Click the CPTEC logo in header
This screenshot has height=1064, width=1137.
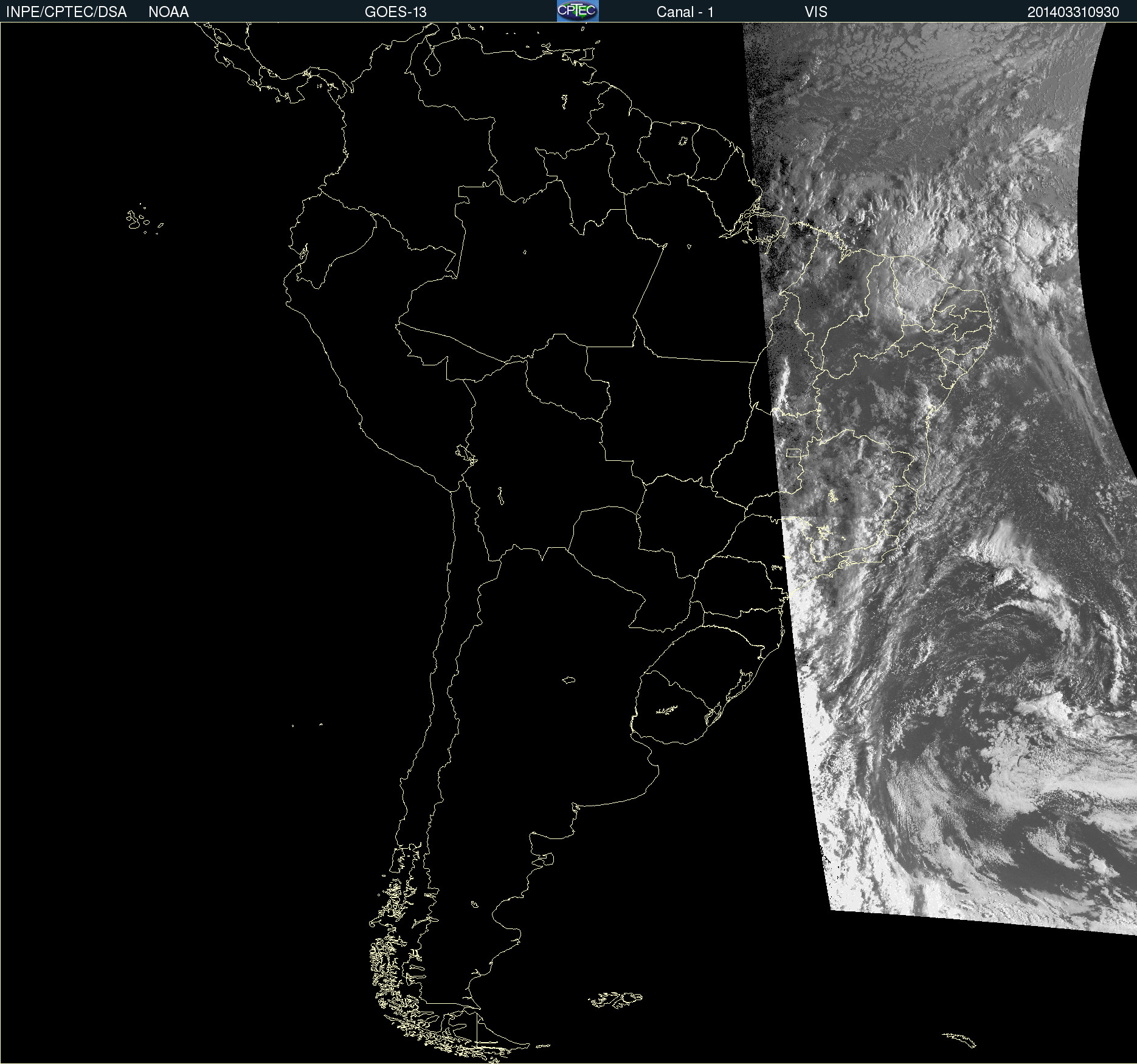coord(578,11)
